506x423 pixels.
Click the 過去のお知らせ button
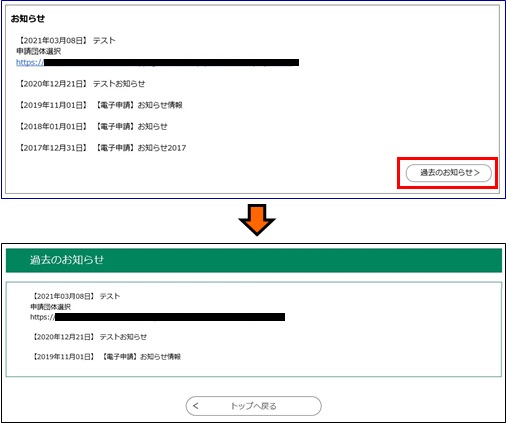click(x=448, y=173)
